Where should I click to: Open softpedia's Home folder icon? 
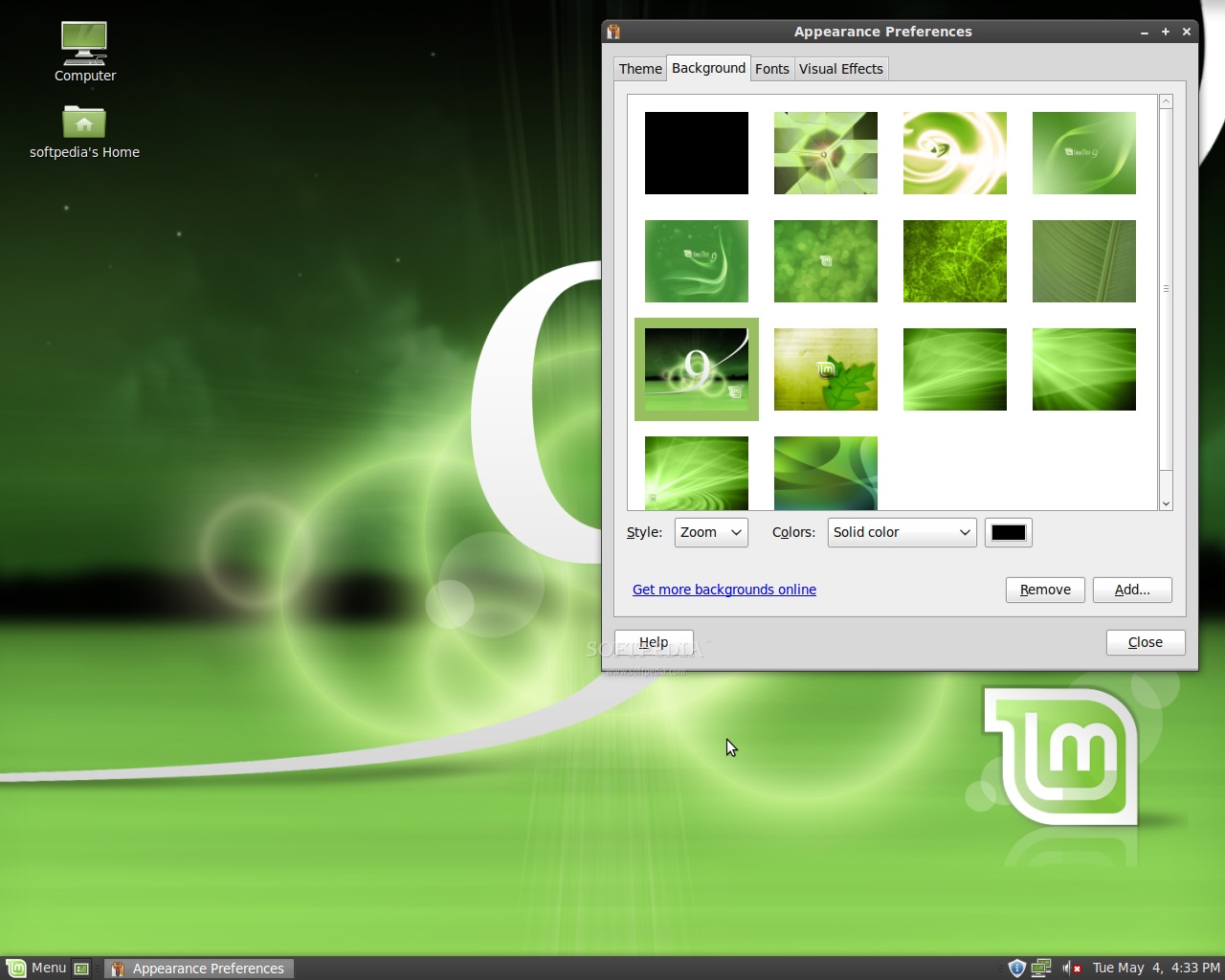(x=84, y=122)
